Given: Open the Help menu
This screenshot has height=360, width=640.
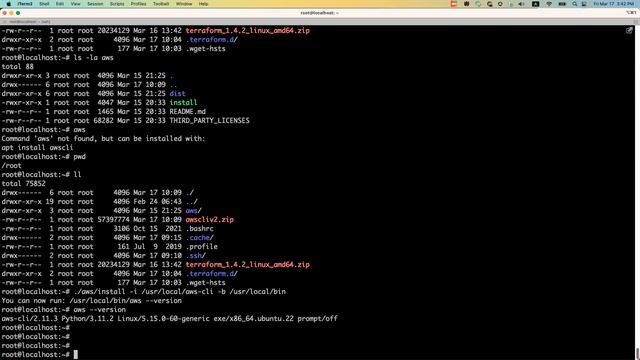Looking at the screenshot, I should [203, 4].
